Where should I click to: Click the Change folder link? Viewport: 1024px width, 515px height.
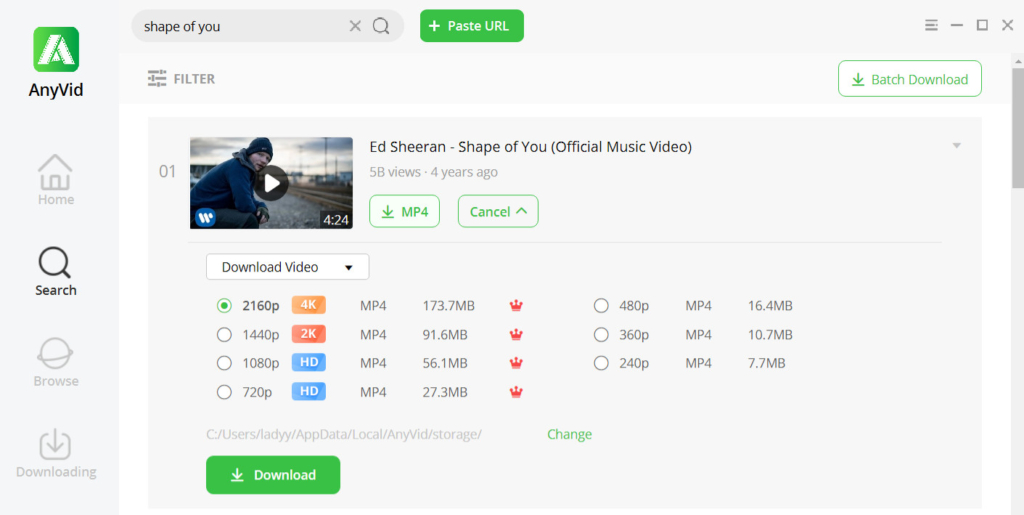pyautogui.click(x=569, y=434)
